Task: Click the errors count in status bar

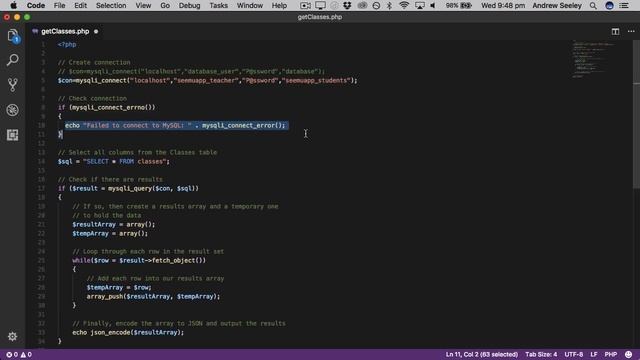Action: [11, 355]
